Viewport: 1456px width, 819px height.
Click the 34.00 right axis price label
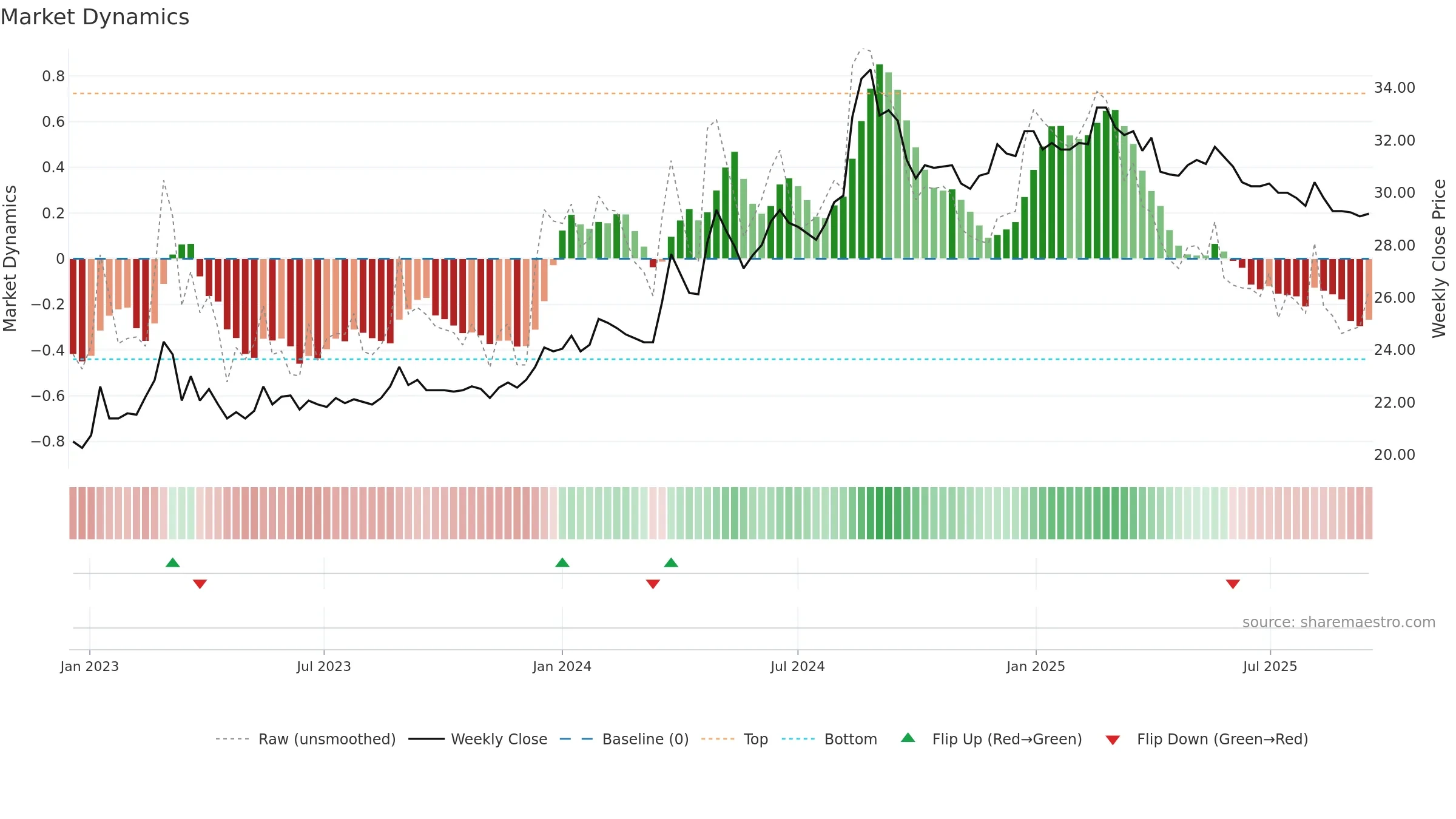1395,88
